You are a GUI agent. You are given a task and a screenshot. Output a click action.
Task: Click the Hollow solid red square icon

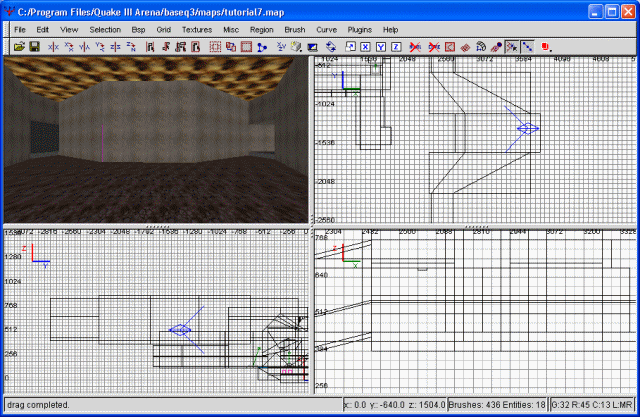click(246, 47)
